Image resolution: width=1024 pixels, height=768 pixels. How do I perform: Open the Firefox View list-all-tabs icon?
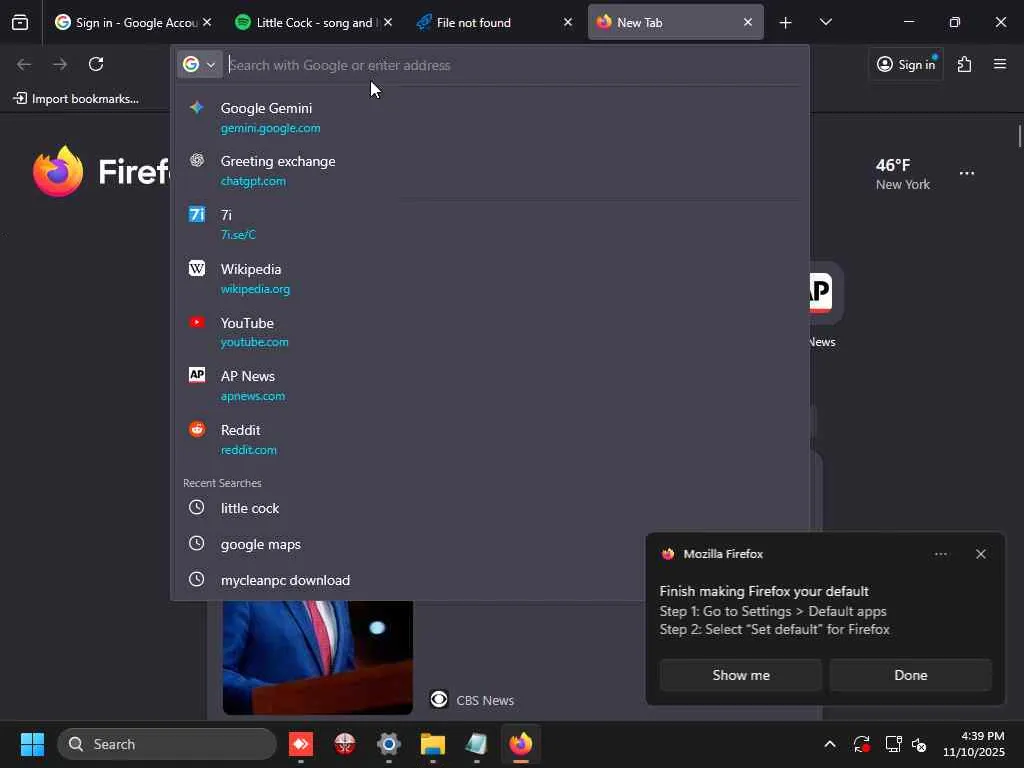(20, 22)
